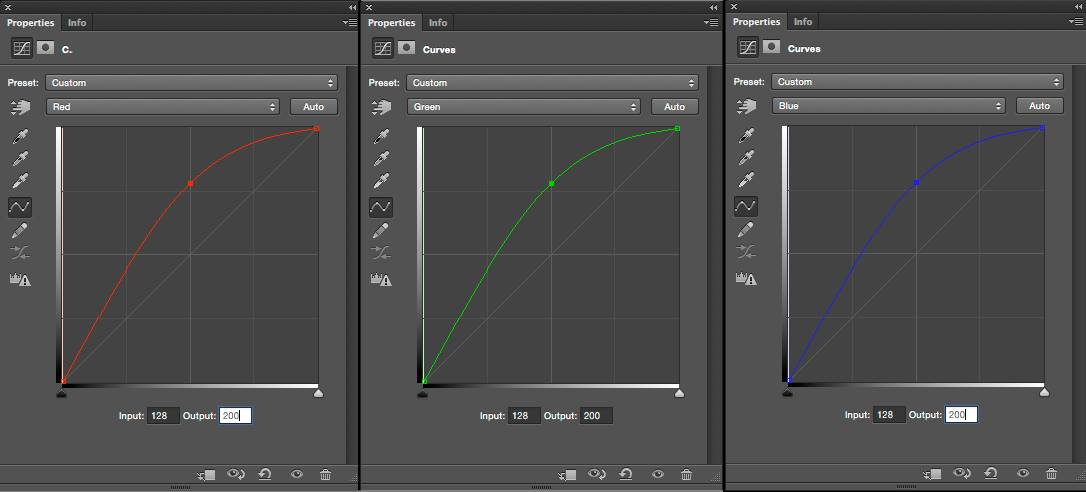Select the on-image adjustment hand tool in the Blue panel
The height and width of the screenshot is (492, 1086).
(x=747, y=106)
